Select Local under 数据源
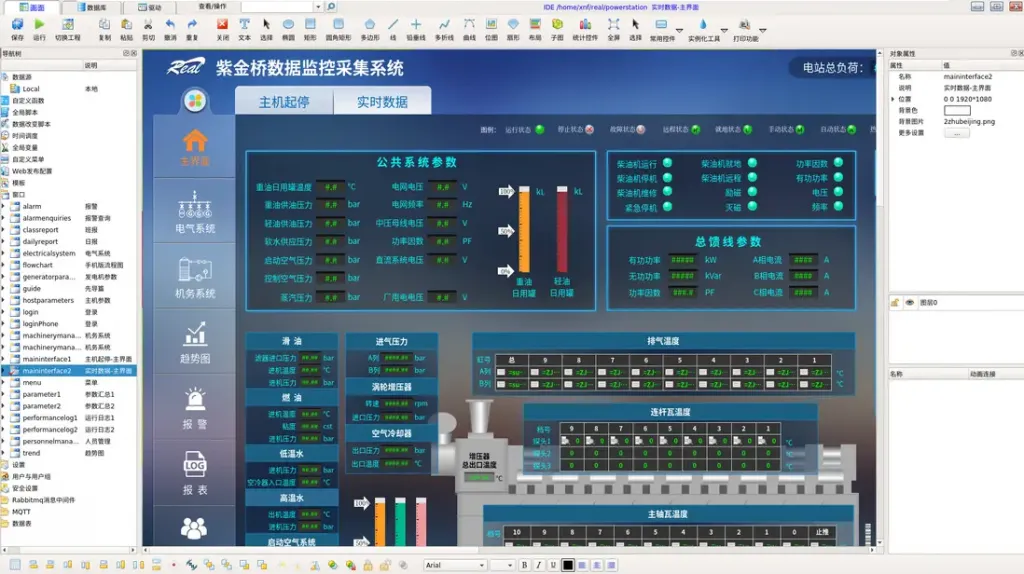 click(x=31, y=89)
